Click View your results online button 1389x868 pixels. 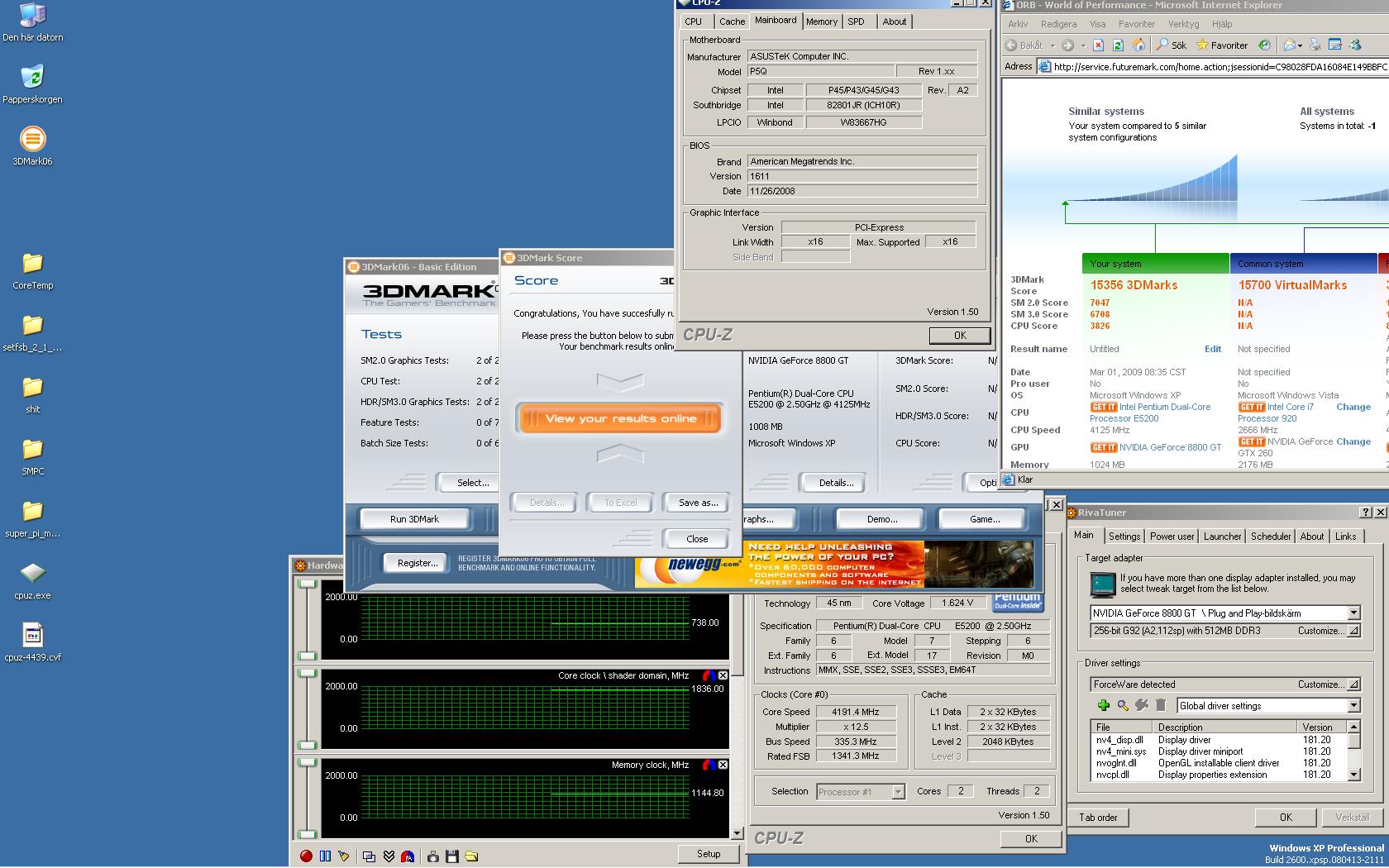620,418
